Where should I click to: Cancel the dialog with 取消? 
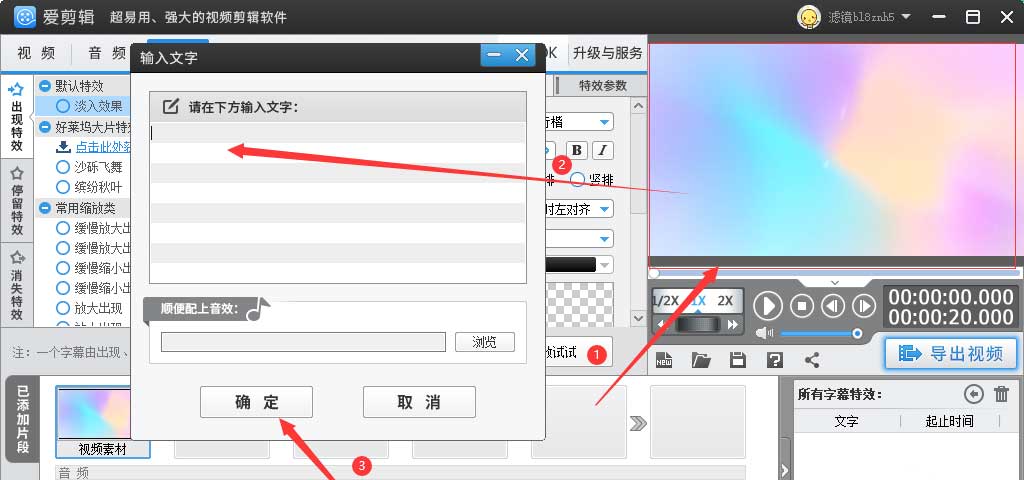click(x=419, y=402)
